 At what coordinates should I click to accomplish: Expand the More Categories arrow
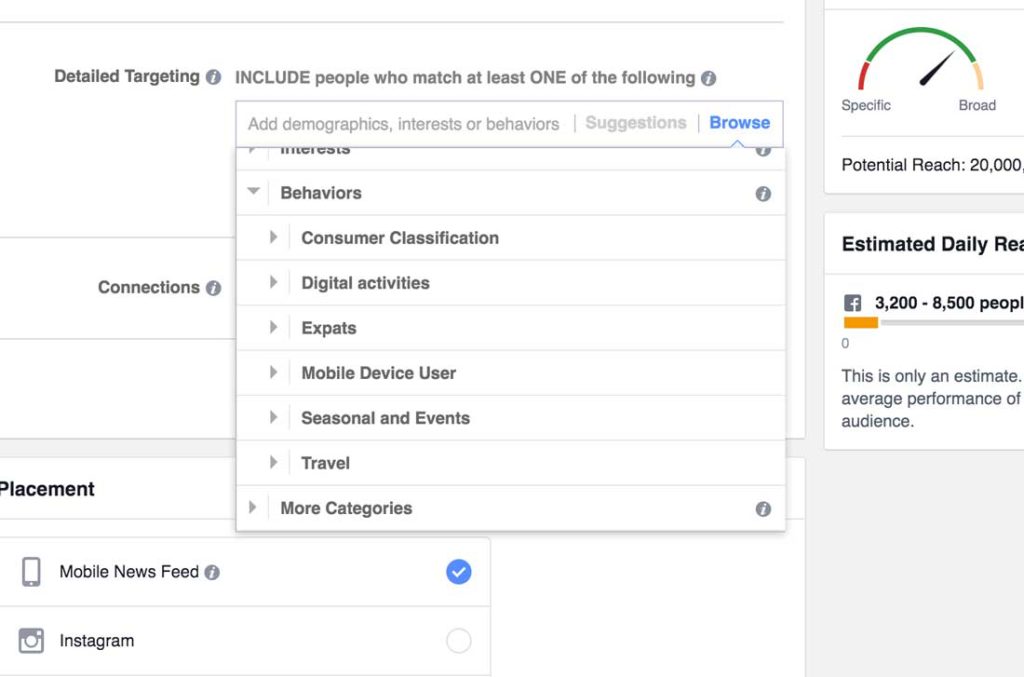point(253,507)
